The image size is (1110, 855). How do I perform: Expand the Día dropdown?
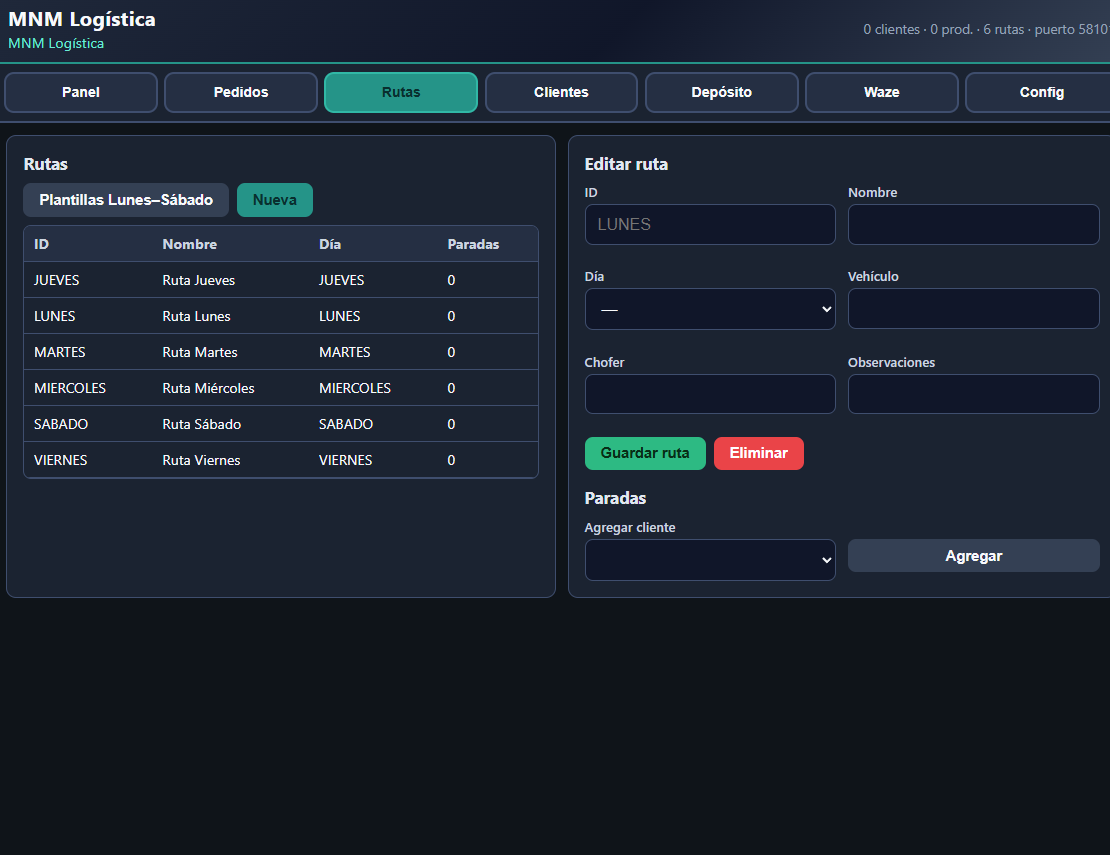pos(710,309)
